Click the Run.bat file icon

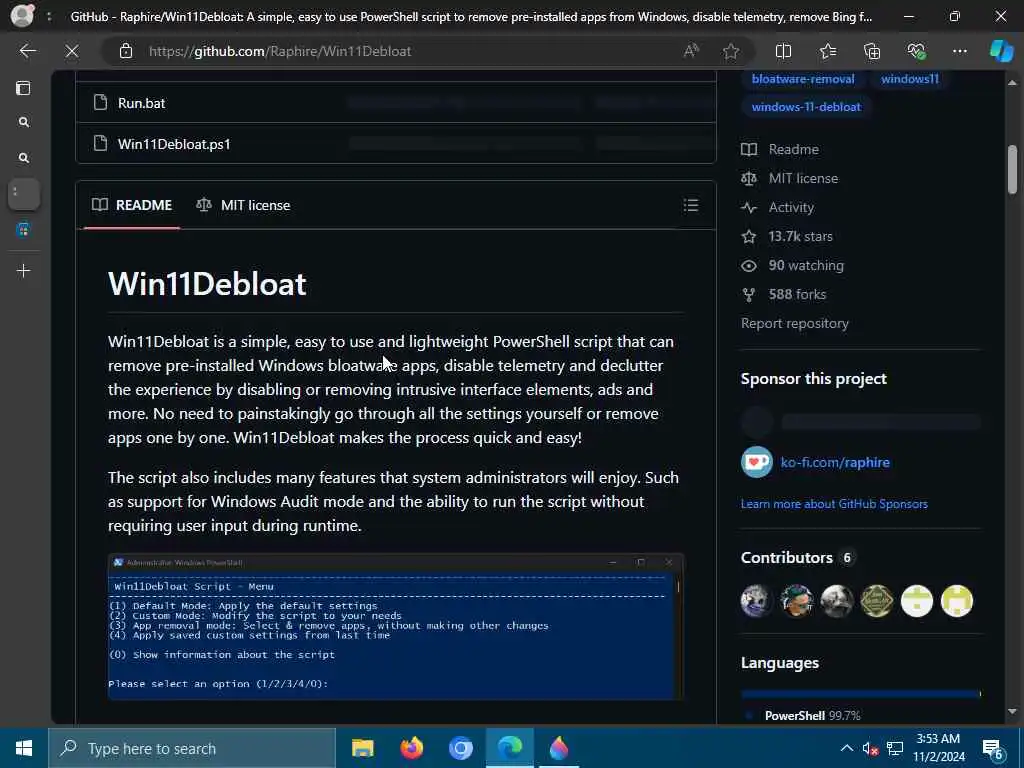(100, 103)
